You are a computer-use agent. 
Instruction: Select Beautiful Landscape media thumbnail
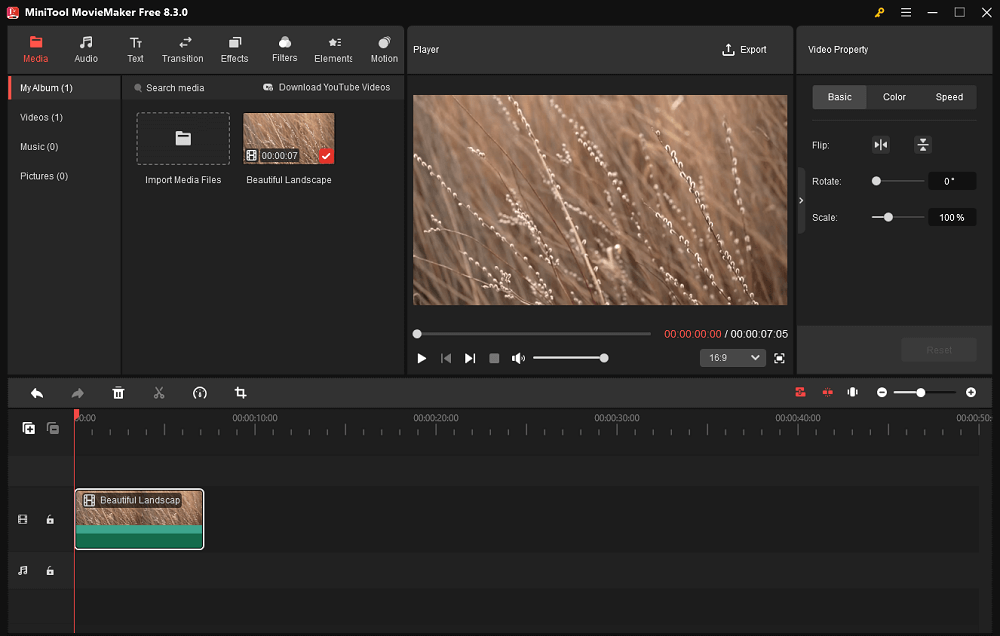tap(288, 138)
